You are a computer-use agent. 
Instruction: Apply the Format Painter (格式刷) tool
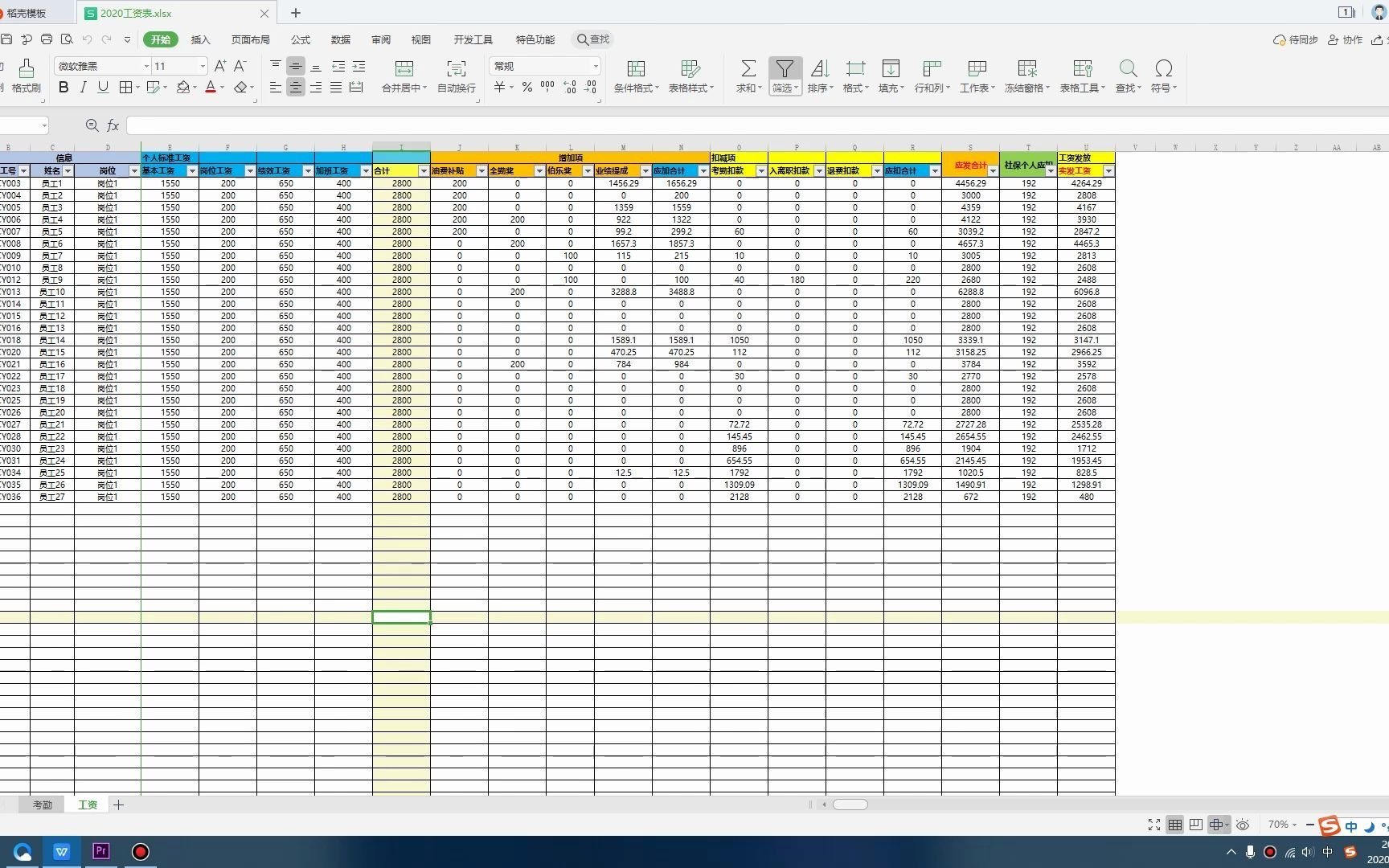pyautogui.click(x=26, y=76)
